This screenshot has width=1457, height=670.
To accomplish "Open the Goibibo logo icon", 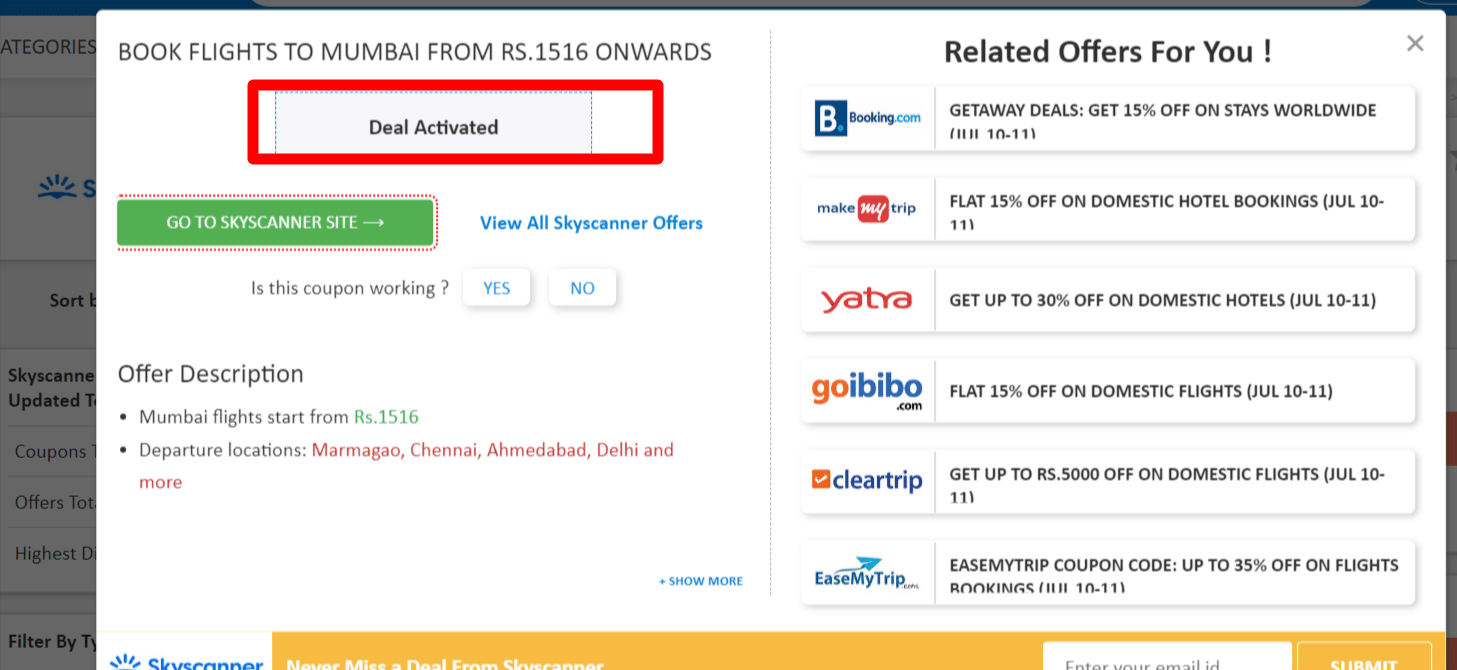I will pyautogui.click(x=866, y=390).
